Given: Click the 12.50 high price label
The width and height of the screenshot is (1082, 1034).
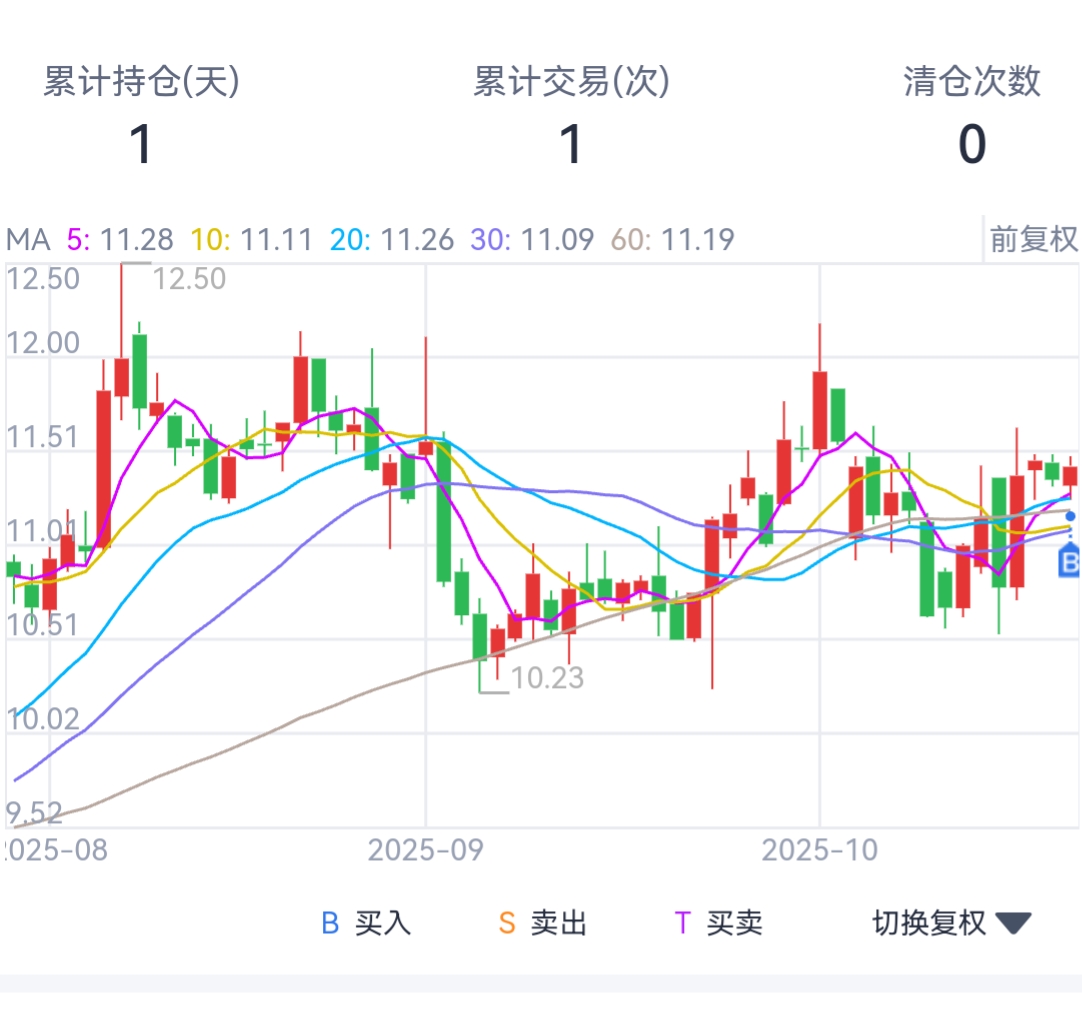Looking at the screenshot, I should point(190,279).
